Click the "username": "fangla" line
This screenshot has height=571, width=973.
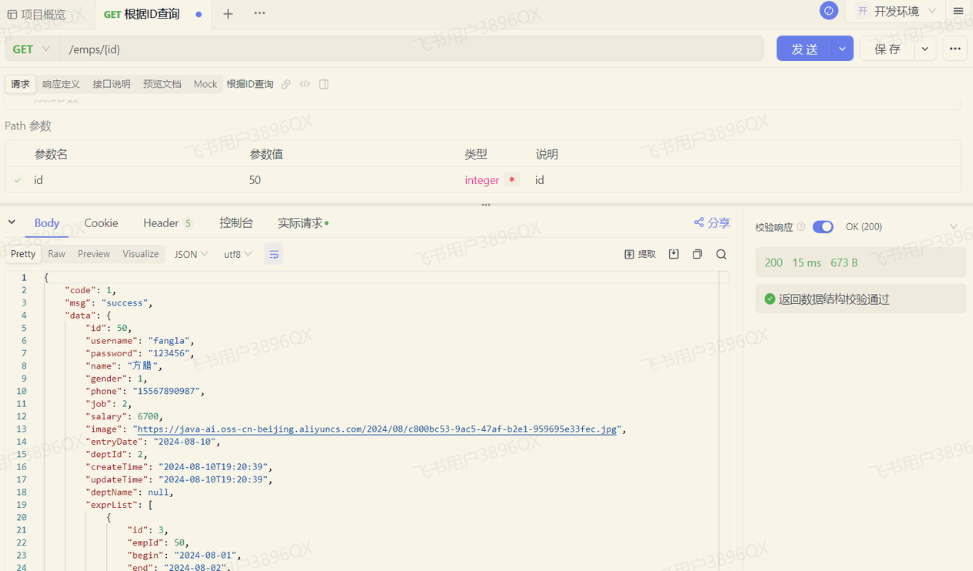coord(140,341)
